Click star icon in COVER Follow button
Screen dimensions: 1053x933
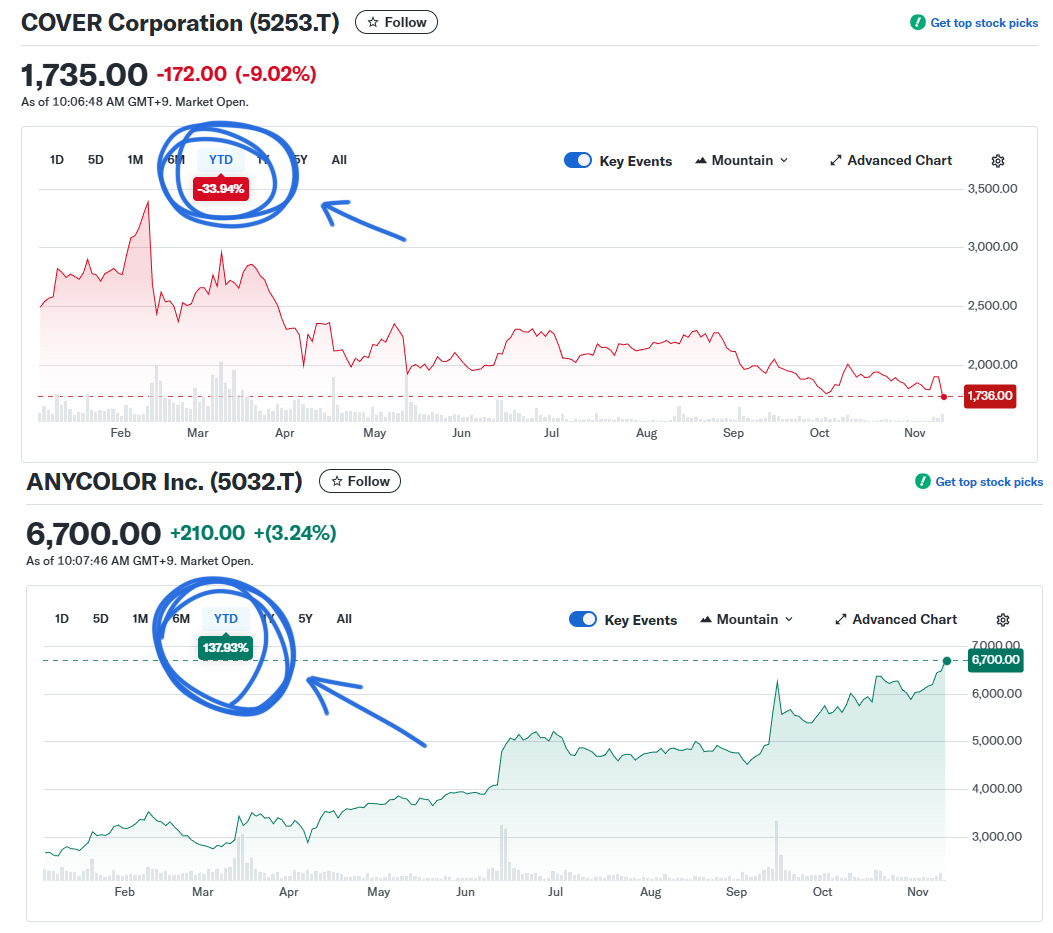(x=373, y=22)
